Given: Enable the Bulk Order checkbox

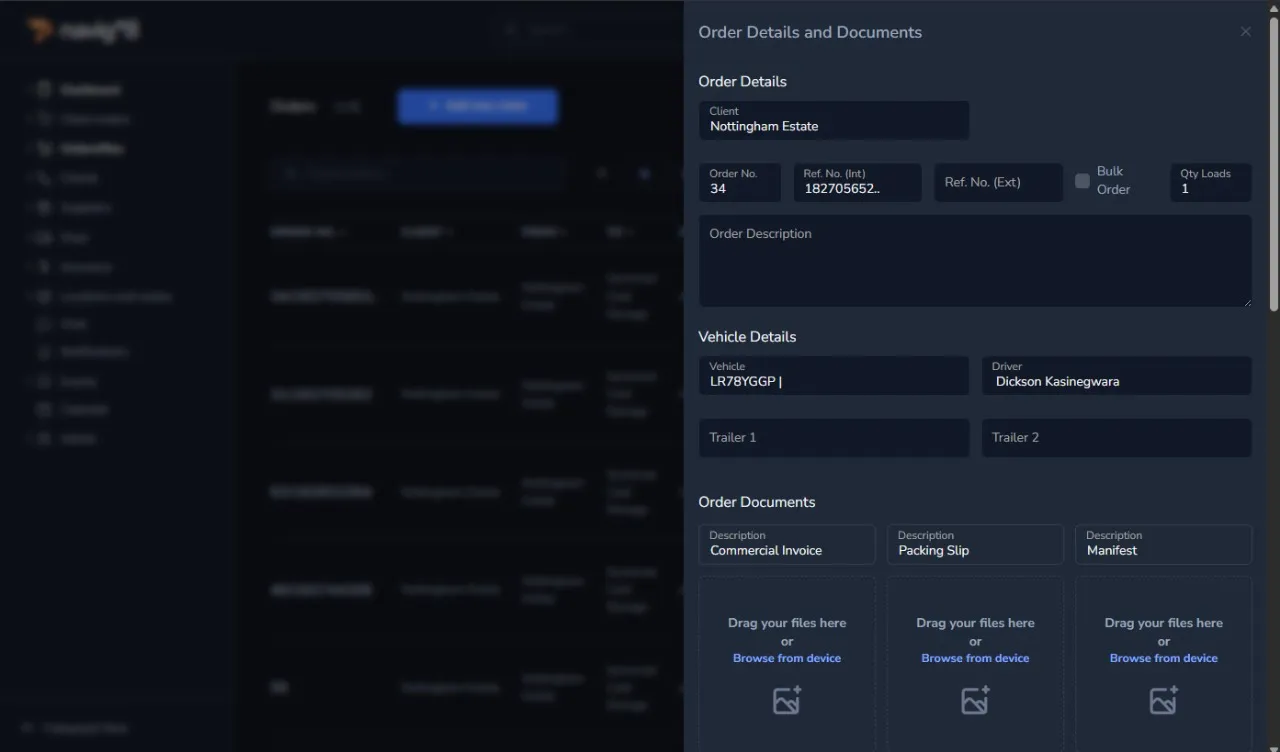Looking at the screenshot, I should pyautogui.click(x=1082, y=181).
